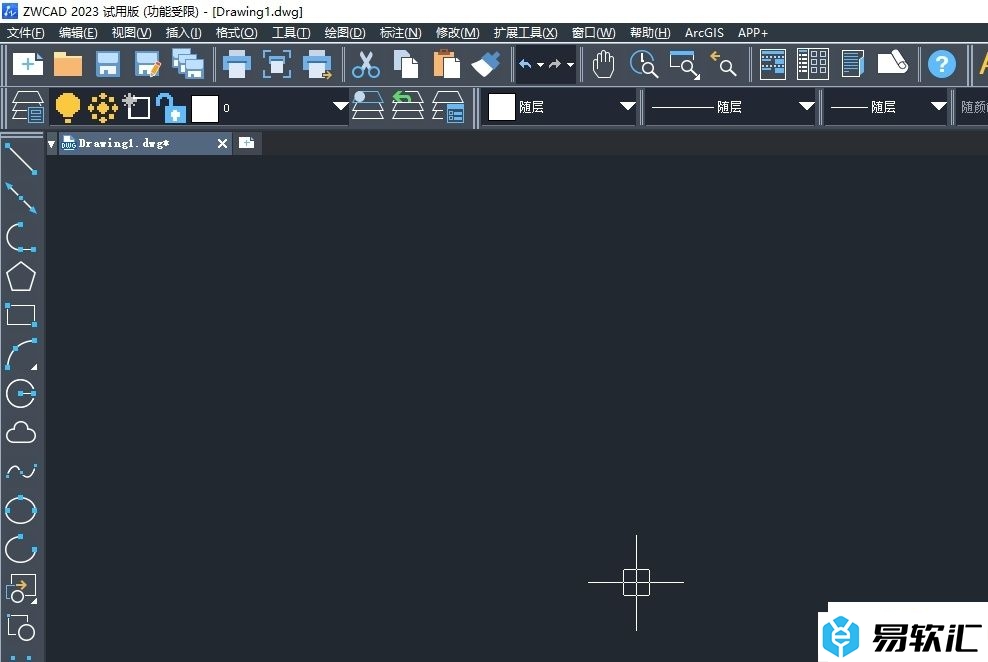Open the 编辑(E) menu
The image size is (988, 662).
point(78,33)
